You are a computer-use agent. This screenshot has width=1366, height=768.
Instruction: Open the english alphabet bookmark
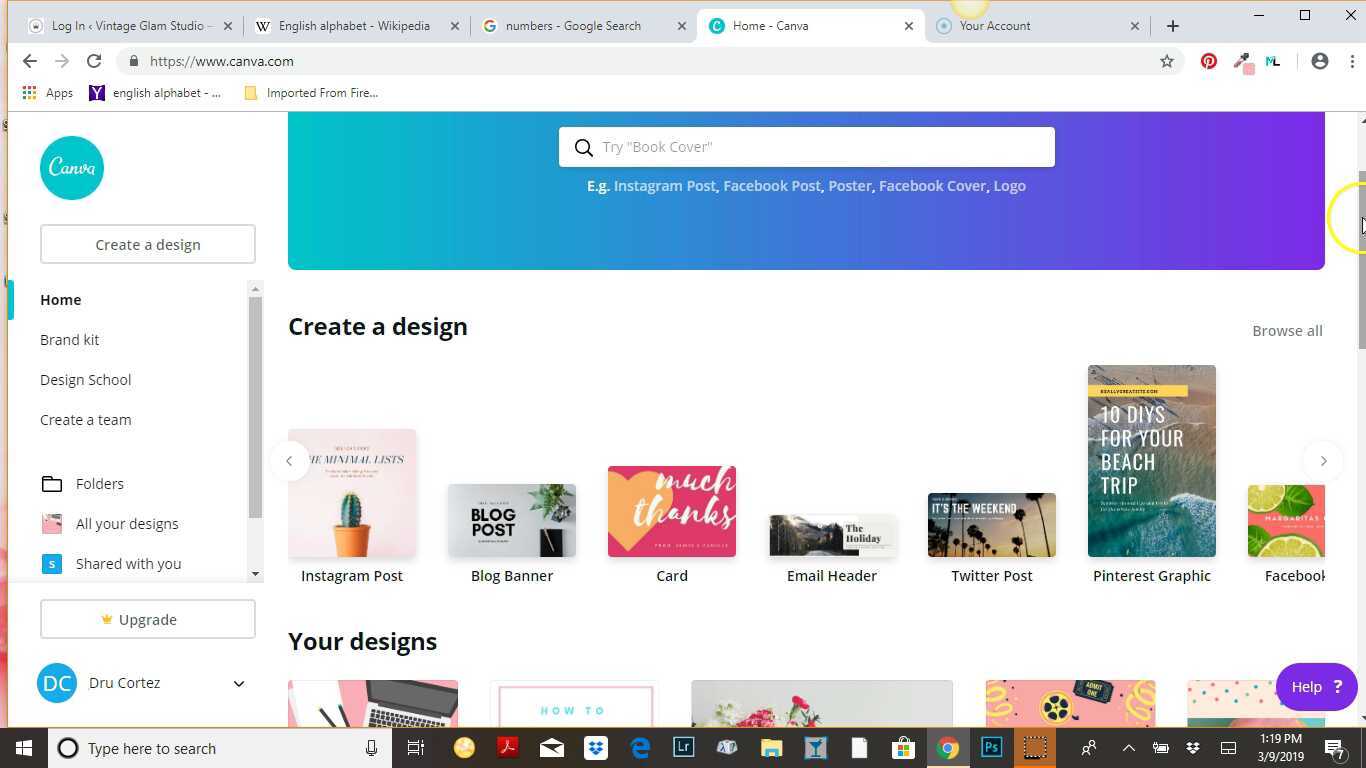coord(155,93)
